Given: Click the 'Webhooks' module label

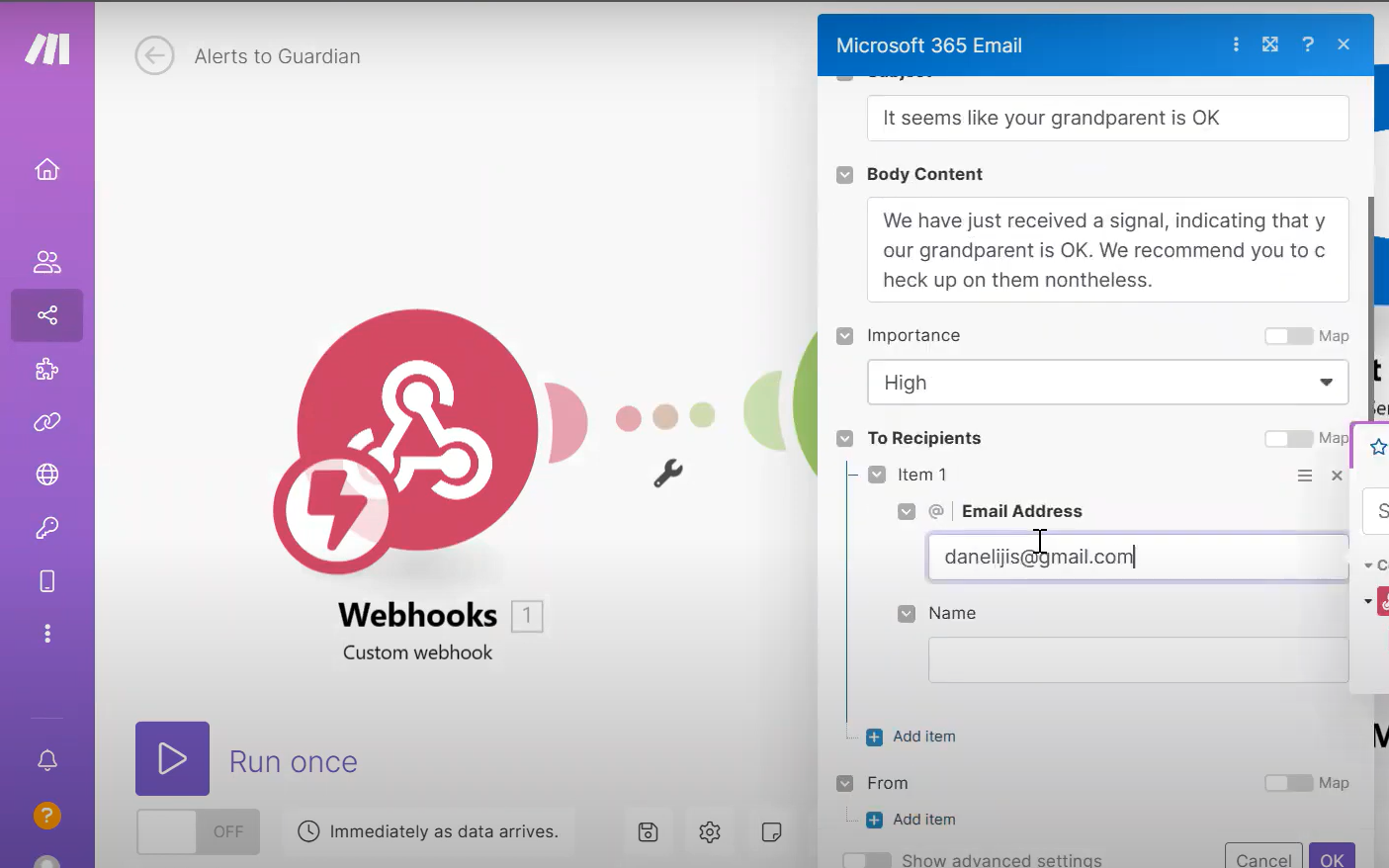Looking at the screenshot, I should coord(418,615).
